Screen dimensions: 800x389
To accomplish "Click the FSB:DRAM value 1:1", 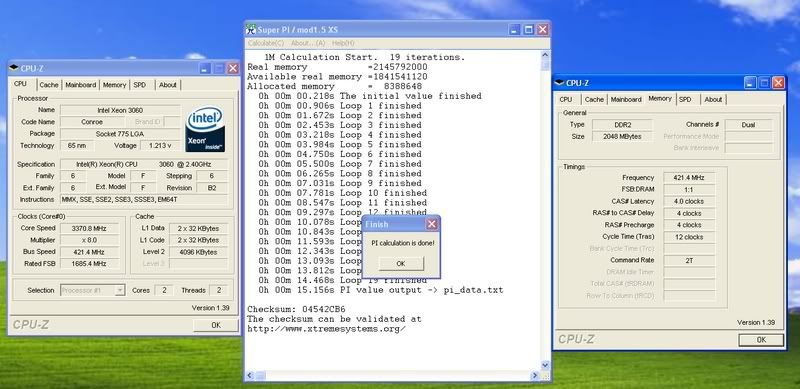I will tap(689, 189).
